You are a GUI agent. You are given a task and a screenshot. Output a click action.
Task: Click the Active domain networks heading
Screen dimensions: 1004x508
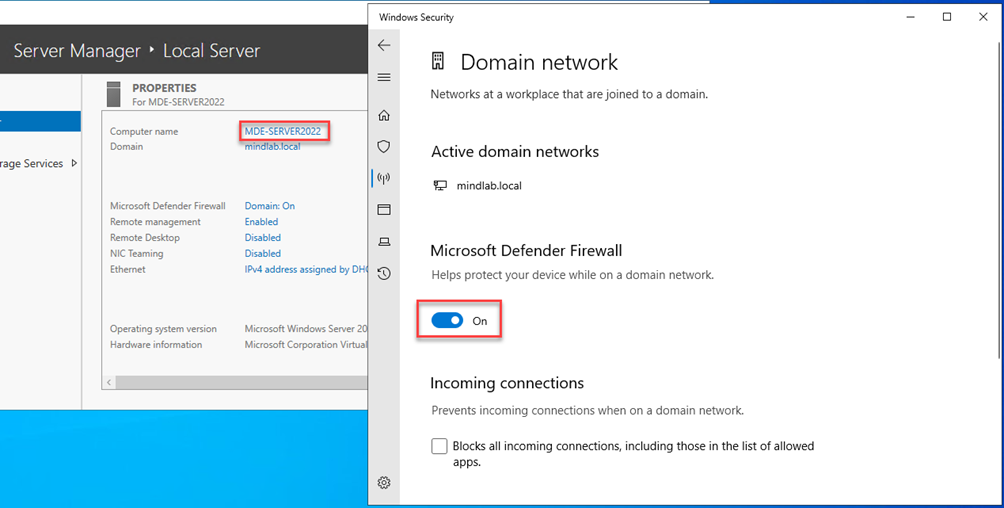point(515,152)
